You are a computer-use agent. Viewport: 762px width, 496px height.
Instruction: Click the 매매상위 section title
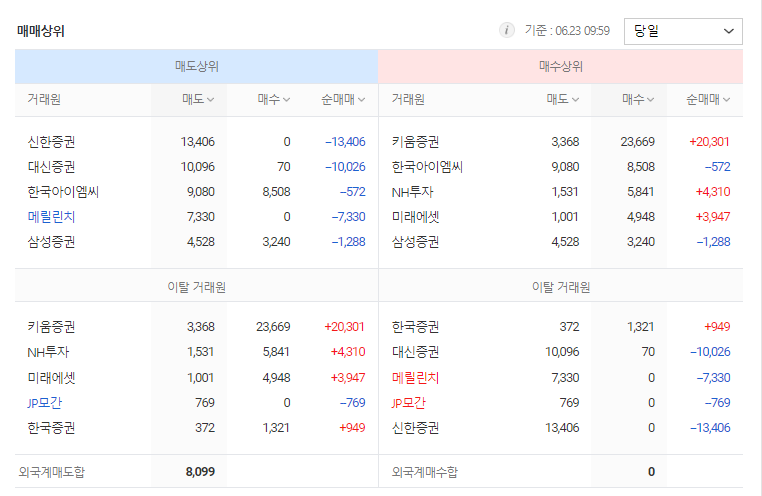(x=41, y=31)
